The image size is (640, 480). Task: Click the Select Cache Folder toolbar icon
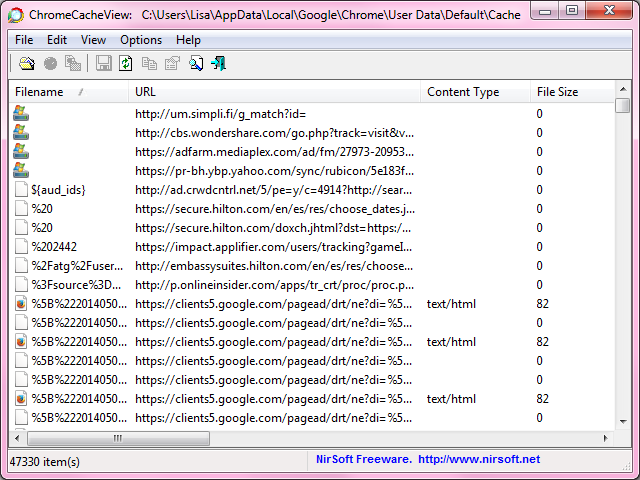27,64
